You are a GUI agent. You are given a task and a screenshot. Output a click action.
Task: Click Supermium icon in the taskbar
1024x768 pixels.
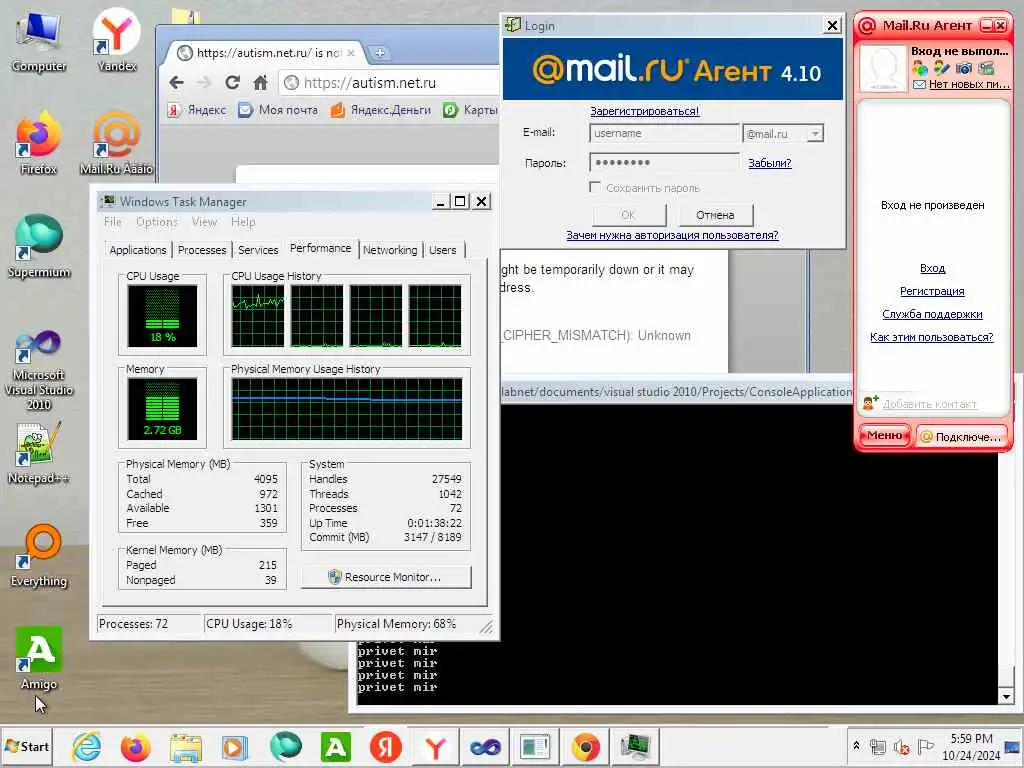(x=285, y=746)
